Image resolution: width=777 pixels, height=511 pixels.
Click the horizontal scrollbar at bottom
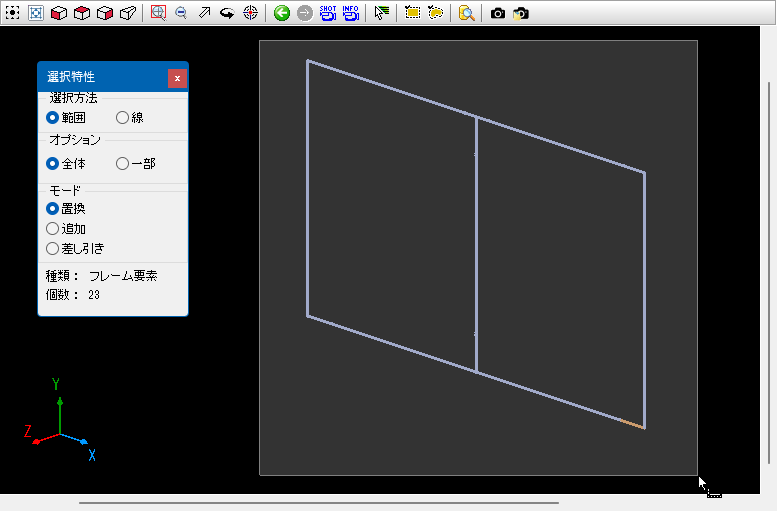coord(319,503)
